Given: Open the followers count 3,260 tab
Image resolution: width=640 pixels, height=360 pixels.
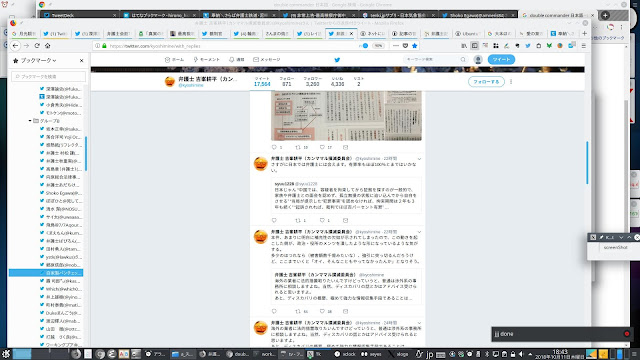Looking at the screenshot, I should pyautogui.click(x=313, y=82).
